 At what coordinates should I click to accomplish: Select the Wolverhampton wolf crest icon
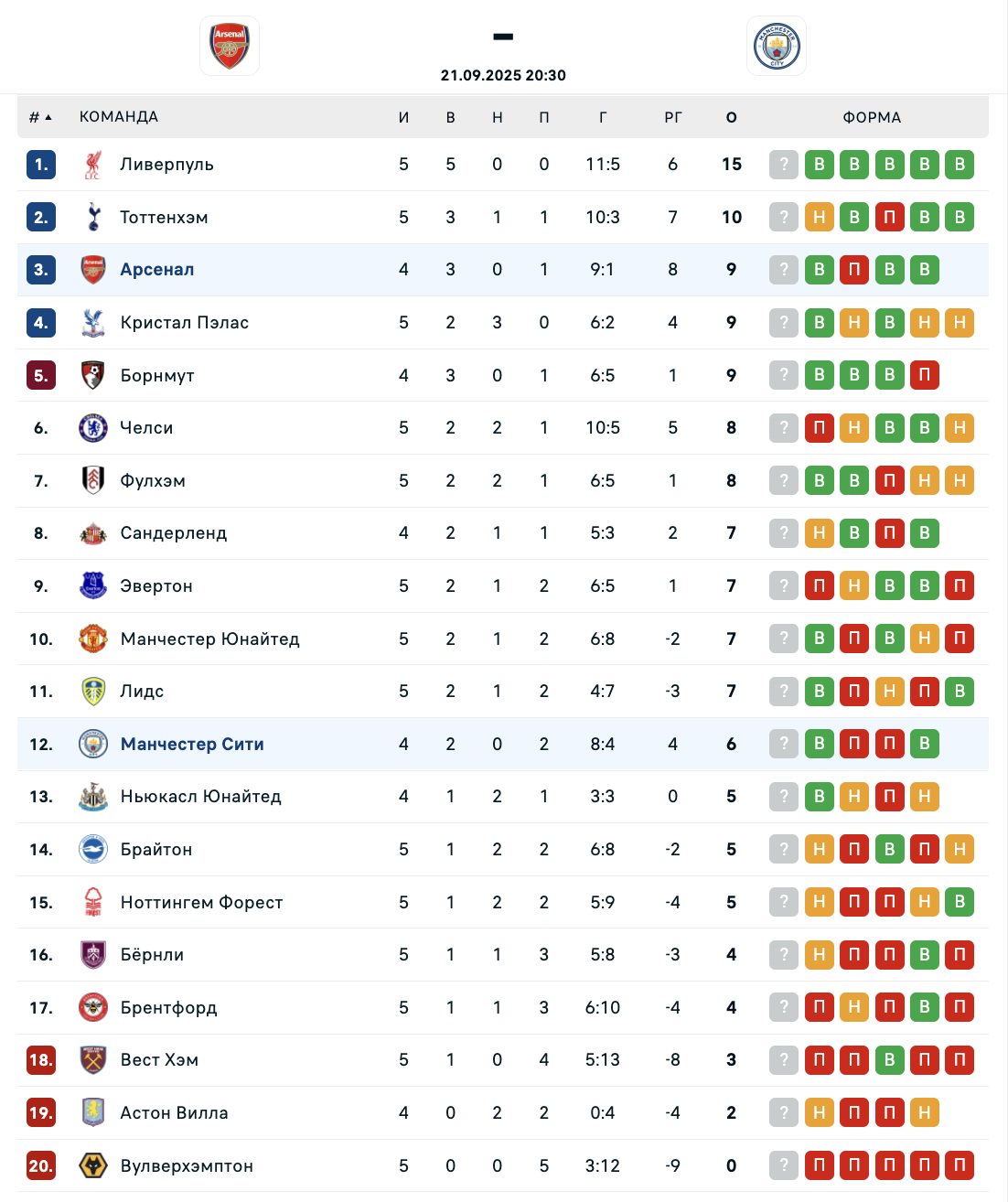tap(93, 1165)
